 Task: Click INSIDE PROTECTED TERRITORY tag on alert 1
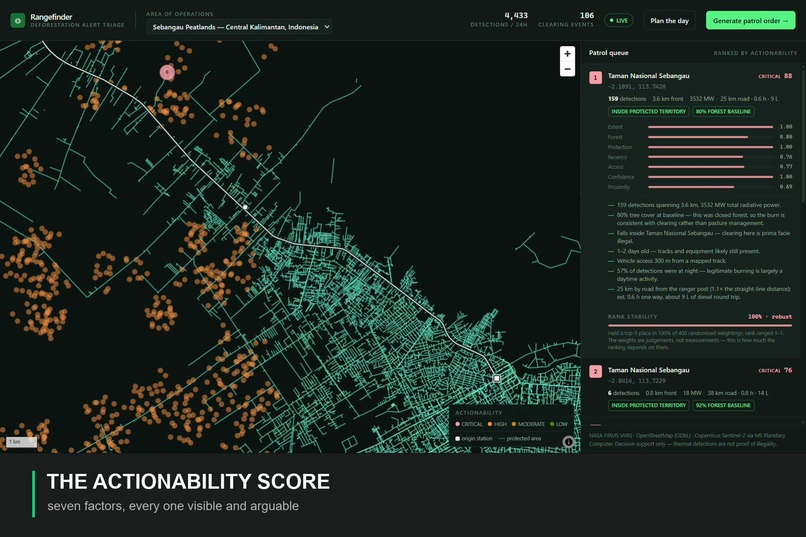pyautogui.click(x=649, y=112)
